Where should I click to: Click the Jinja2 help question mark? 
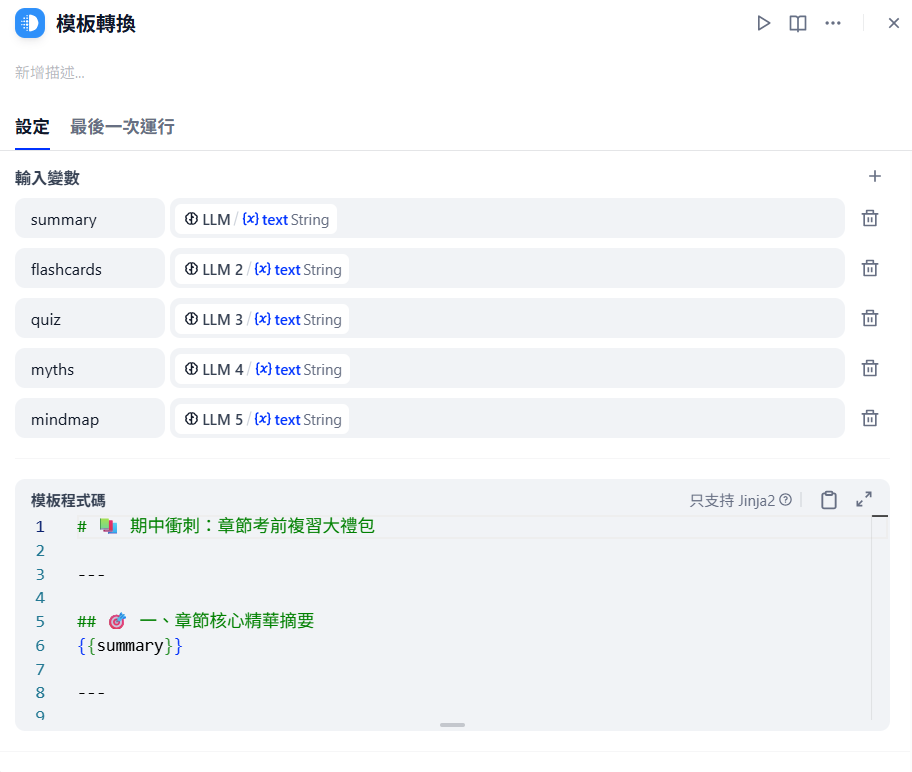point(785,500)
